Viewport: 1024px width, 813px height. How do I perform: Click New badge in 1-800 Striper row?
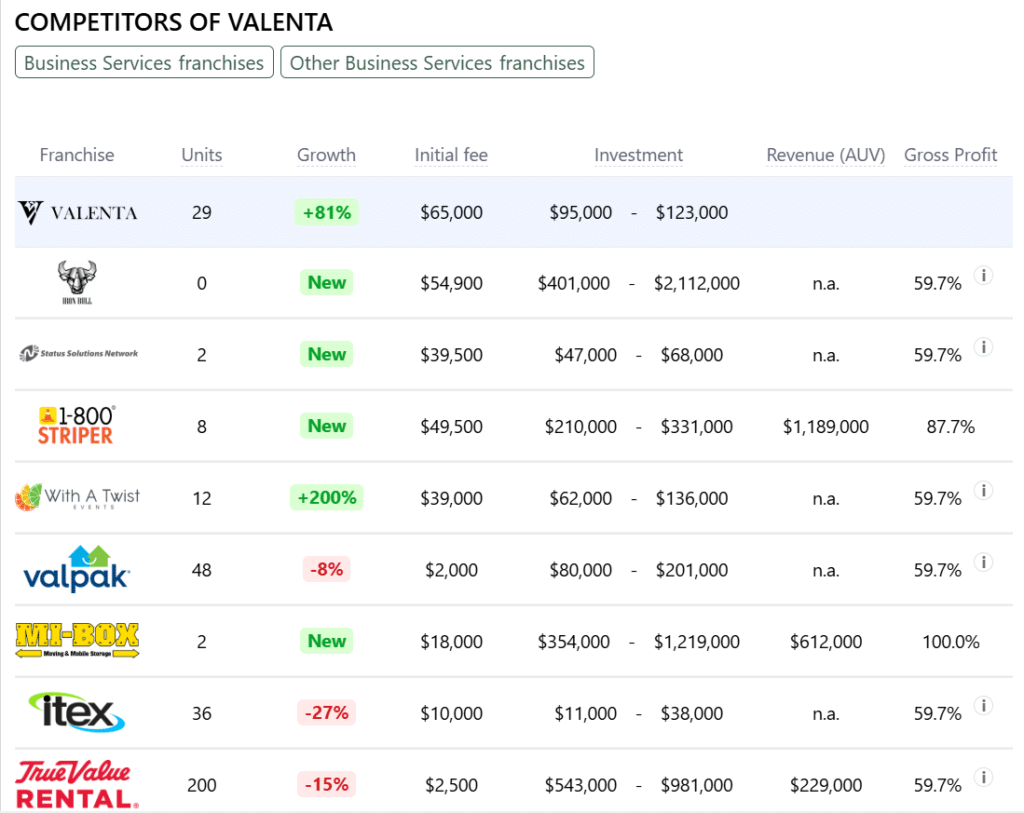pyautogui.click(x=327, y=426)
